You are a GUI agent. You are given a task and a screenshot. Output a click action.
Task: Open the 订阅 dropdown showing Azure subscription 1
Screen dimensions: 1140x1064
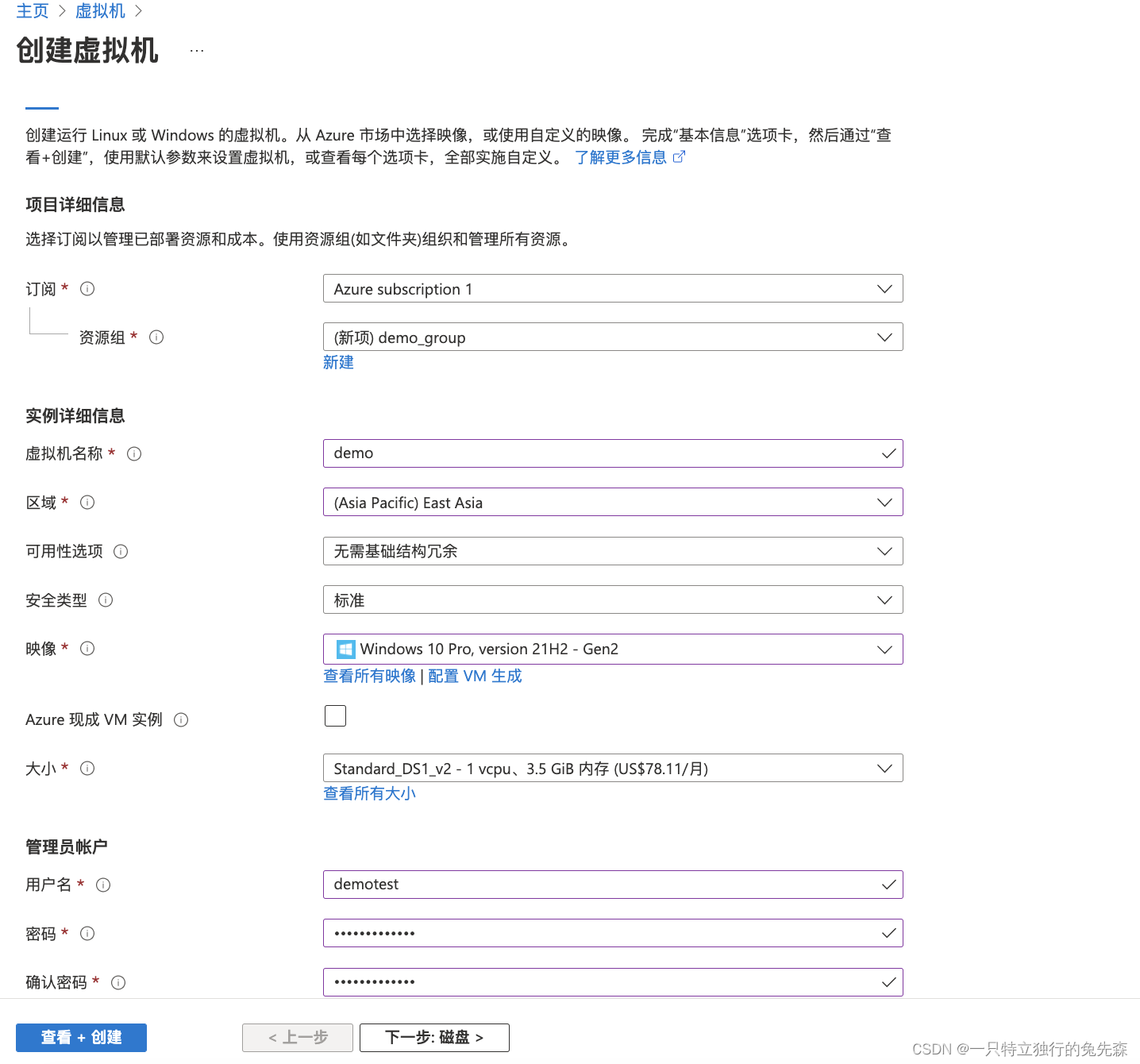click(613, 288)
